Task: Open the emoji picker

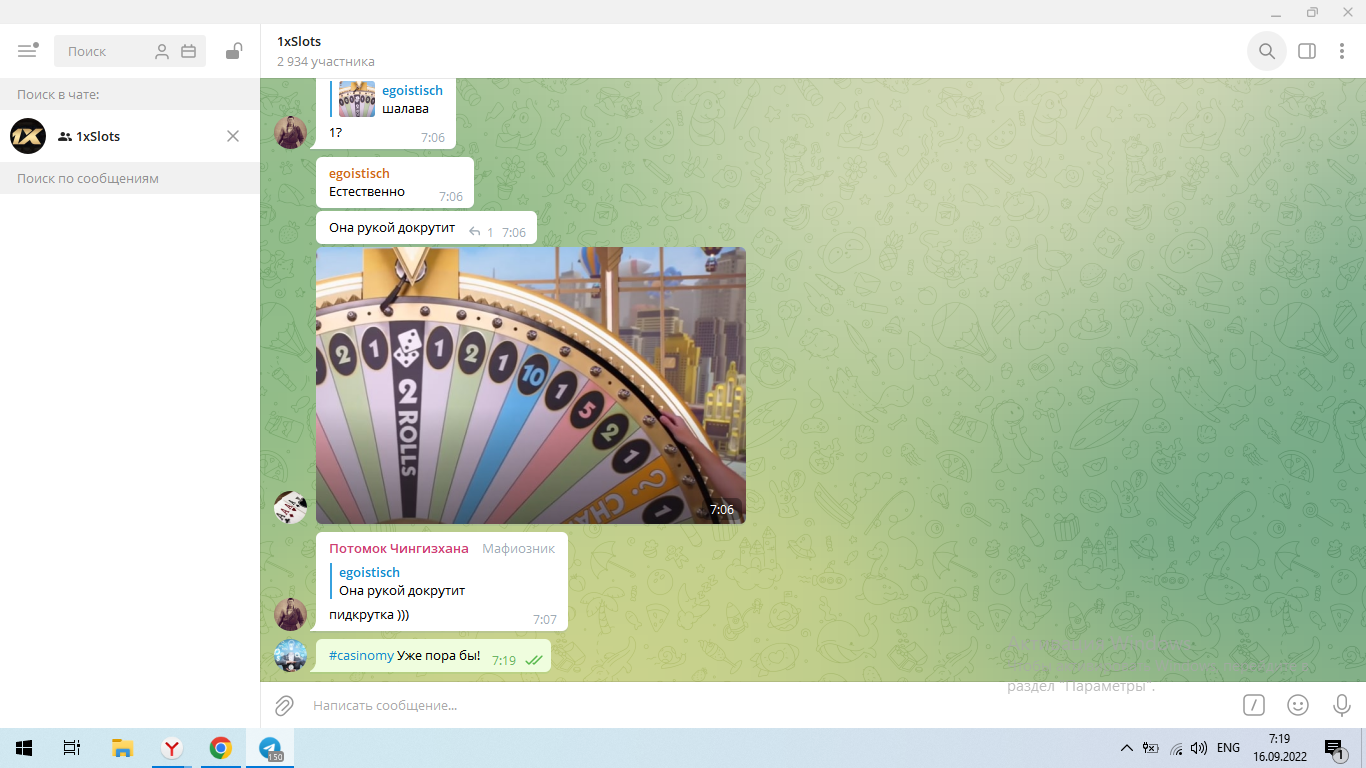Action: (1298, 705)
